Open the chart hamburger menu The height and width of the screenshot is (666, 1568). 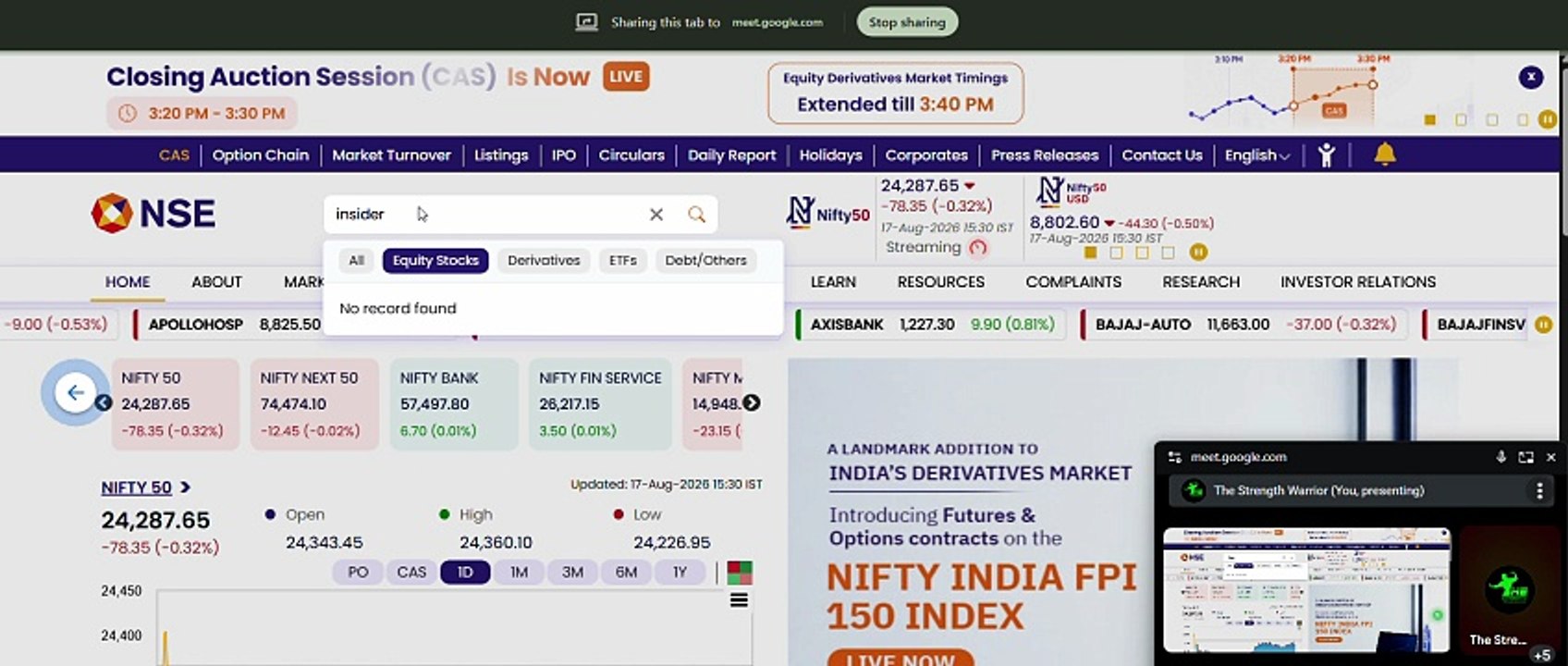[x=739, y=600]
